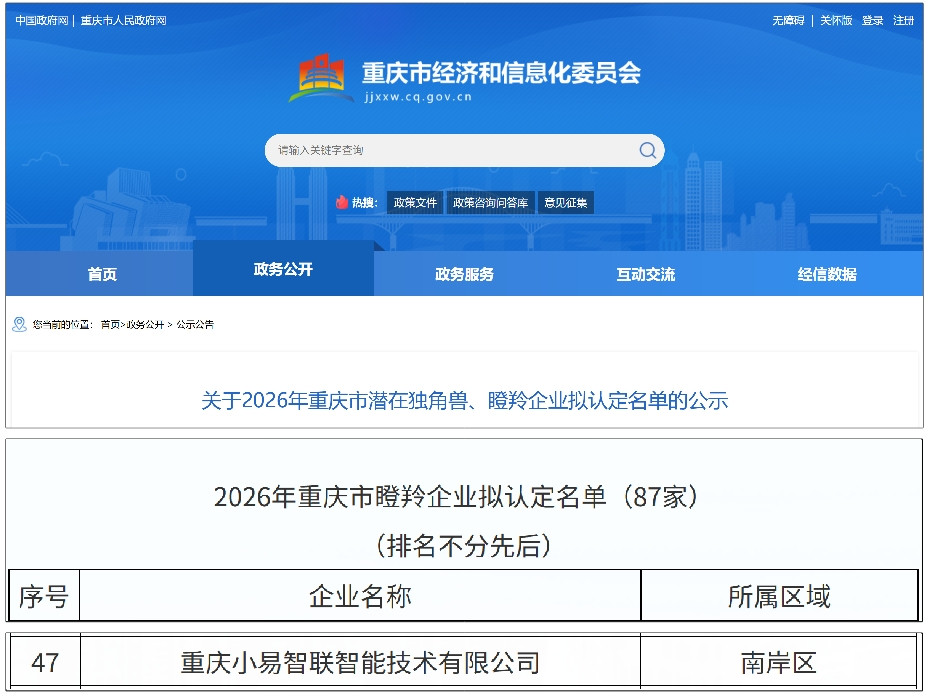Click the commission logo emblem
Screen dimensions: 931x699
[x=321, y=78]
